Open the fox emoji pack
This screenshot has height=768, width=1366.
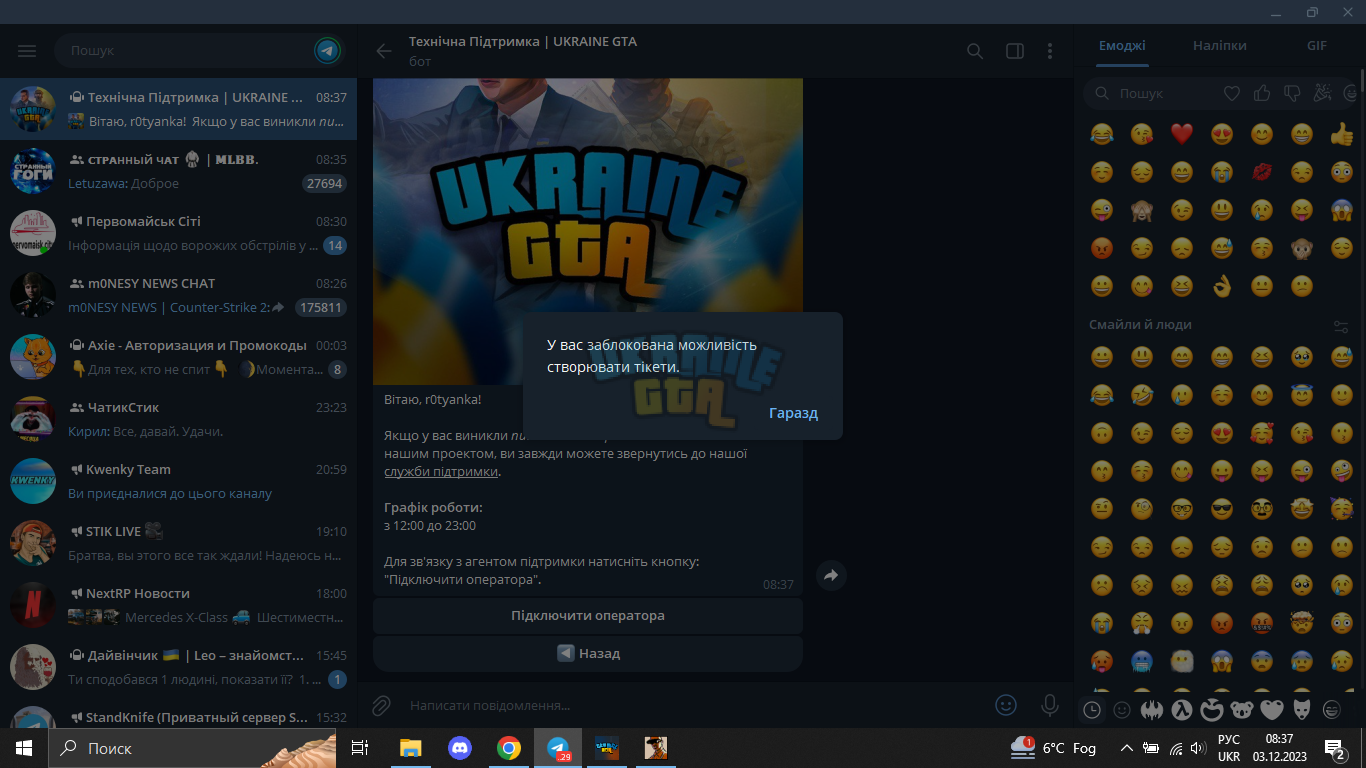point(1302,709)
